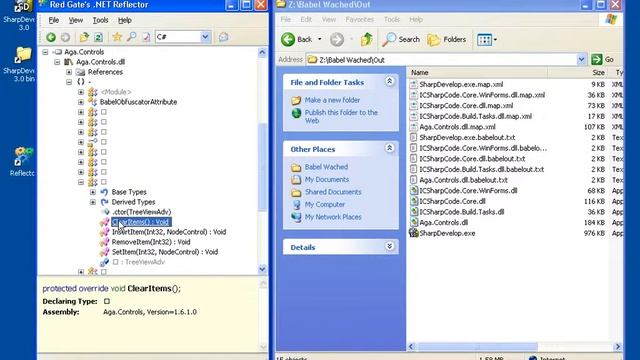The height and width of the screenshot is (360, 640).
Task: Open Reflector's Help menu
Action: (124, 20)
